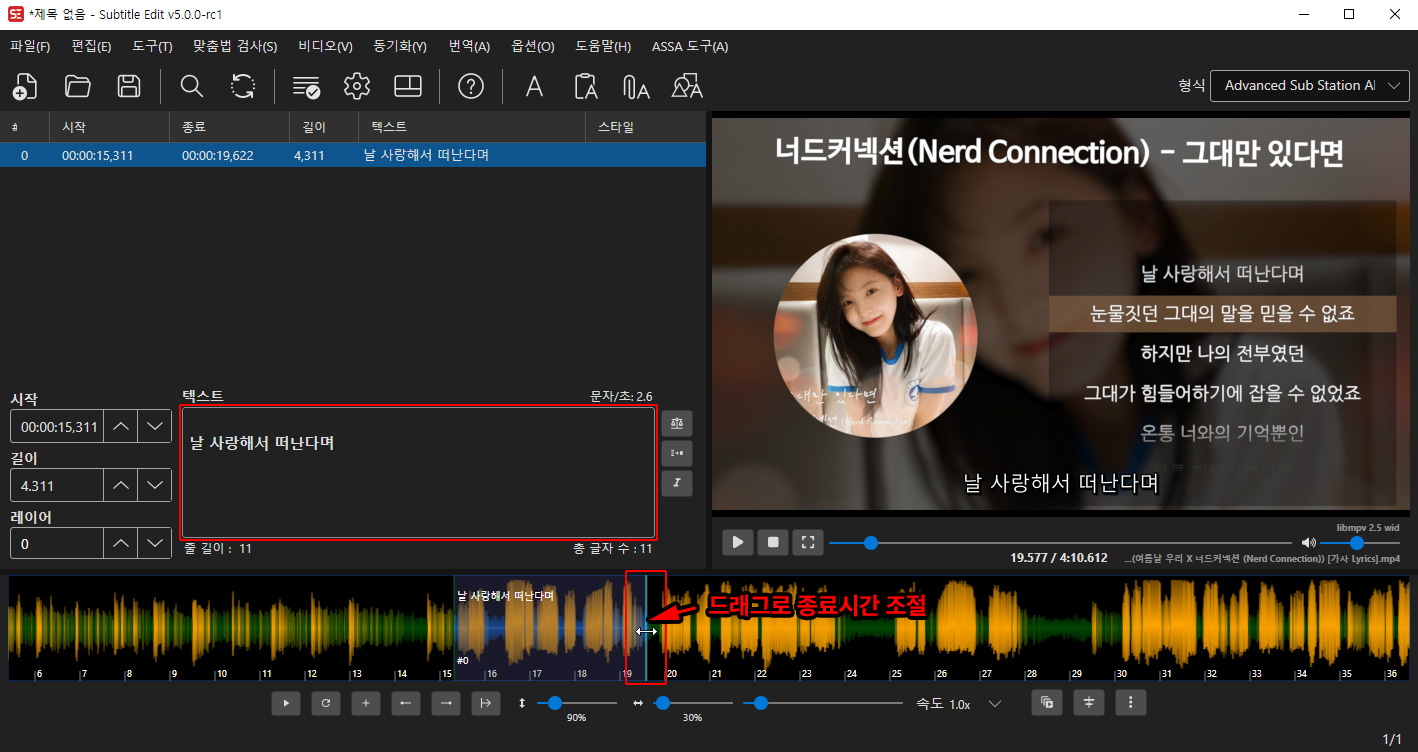
Task: Open the 맞춤법 검사(S) menu
Action: tap(235, 46)
